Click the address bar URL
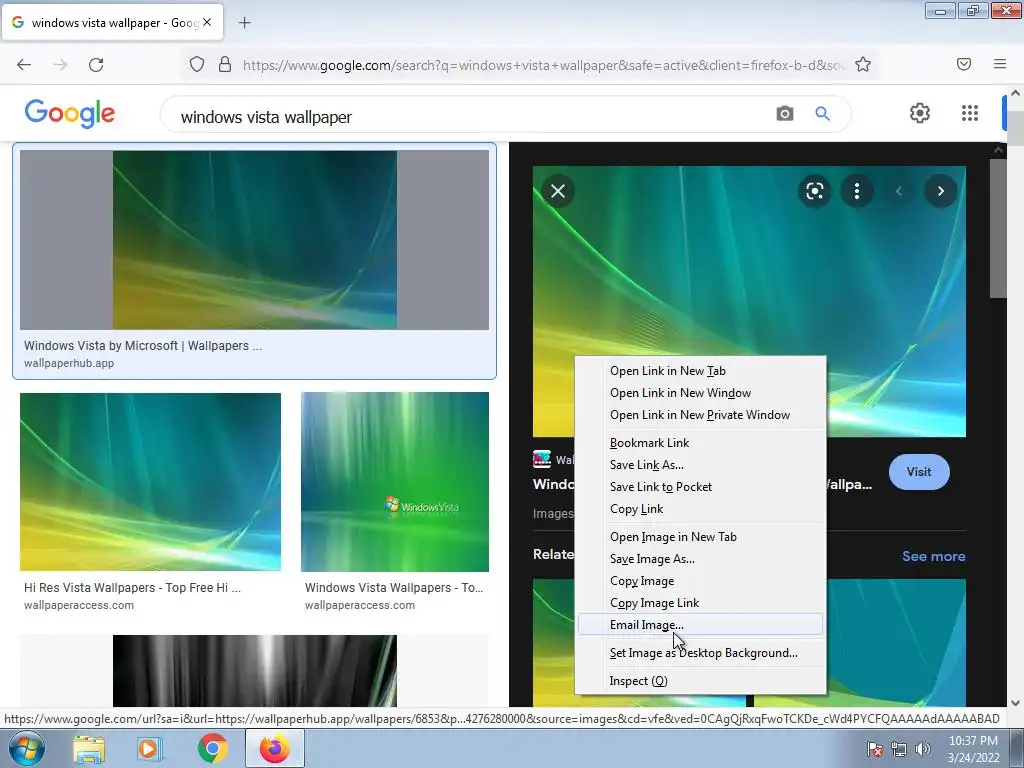 (542, 65)
